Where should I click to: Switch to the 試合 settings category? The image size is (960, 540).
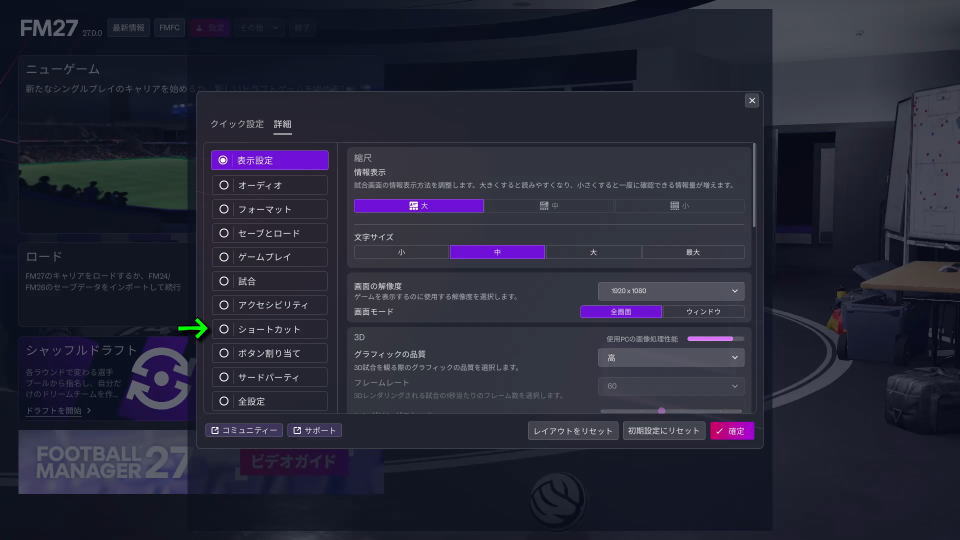pyautogui.click(x=269, y=281)
